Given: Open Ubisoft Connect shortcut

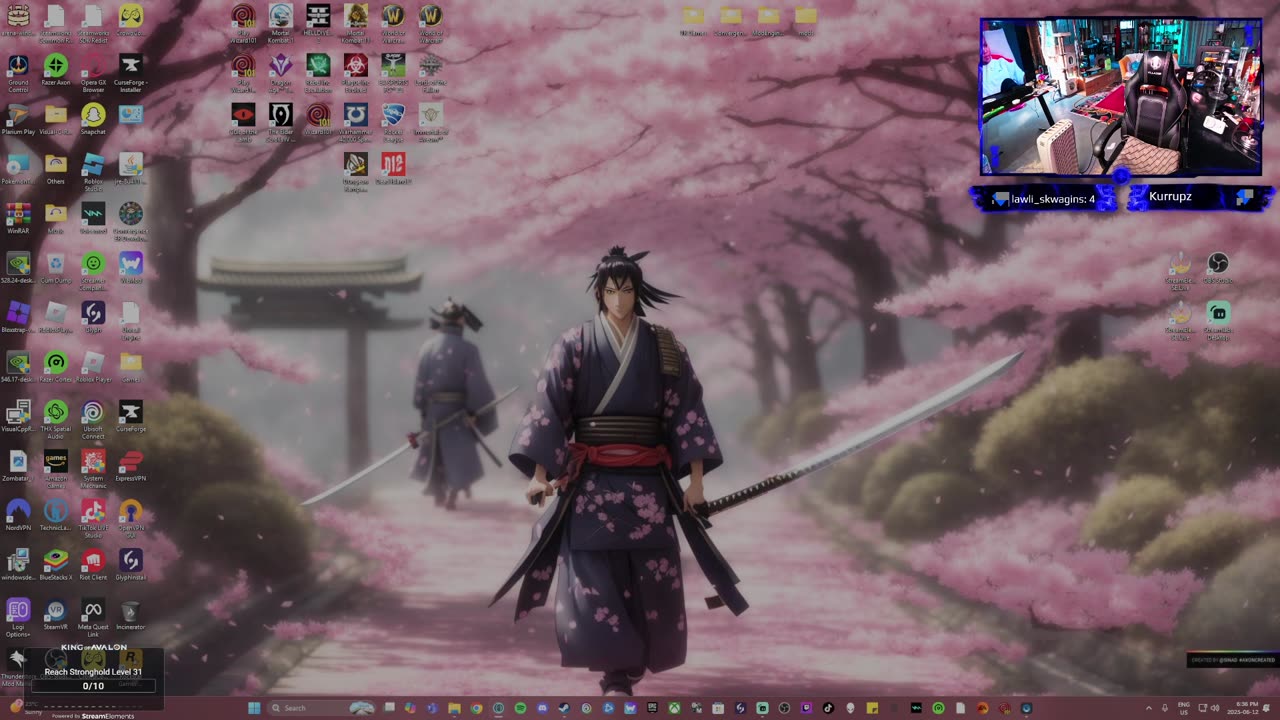Looking at the screenshot, I should click(93, 420).
